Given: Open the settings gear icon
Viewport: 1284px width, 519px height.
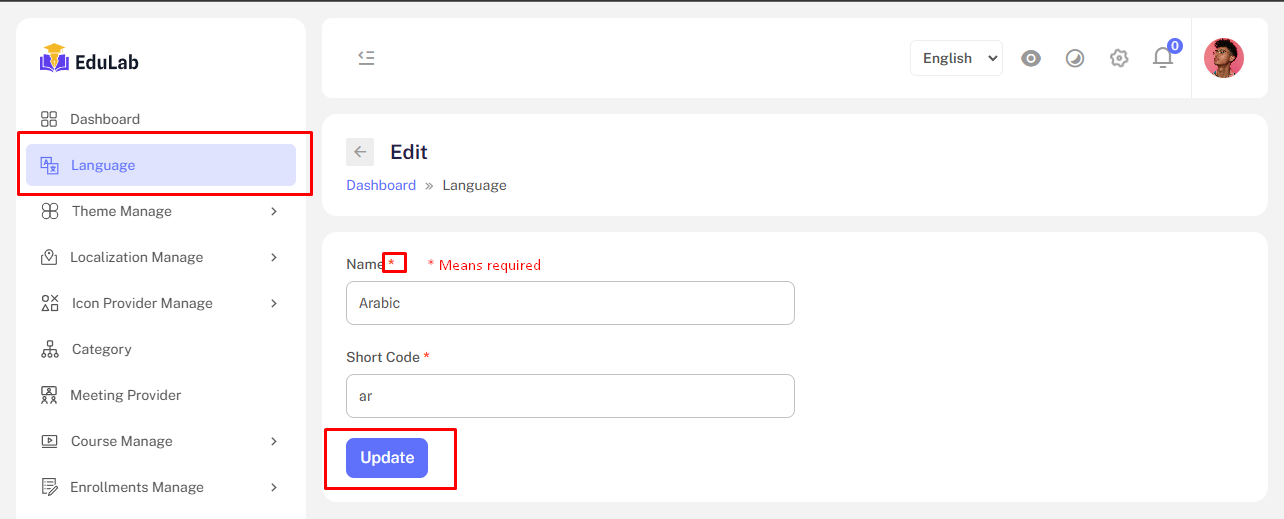Looking at the screenshot, I should coord(1119,58).
